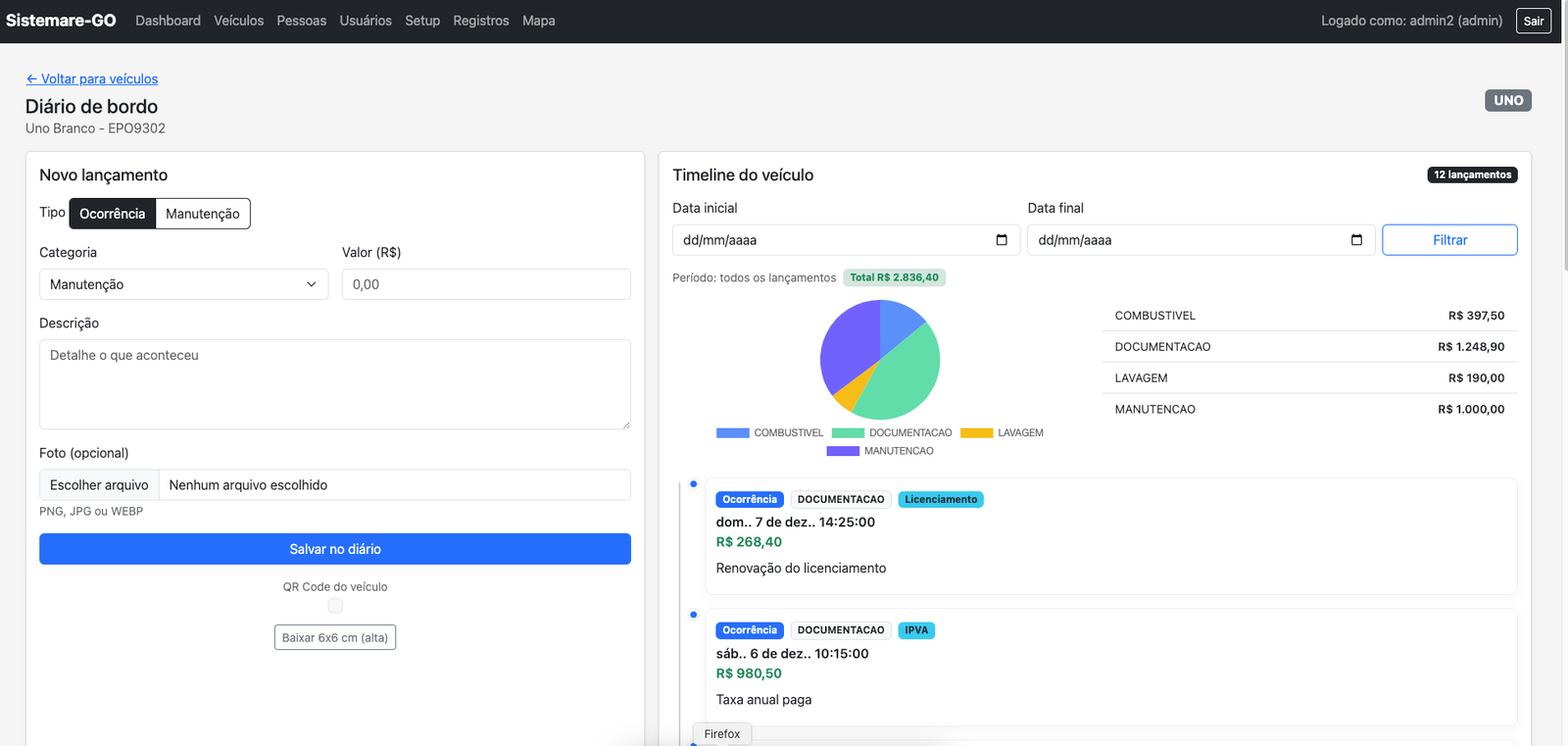Select the Manutenção type option
Image resolution: width=1568 pixels, height=746 pixels.
pos(203,214)
